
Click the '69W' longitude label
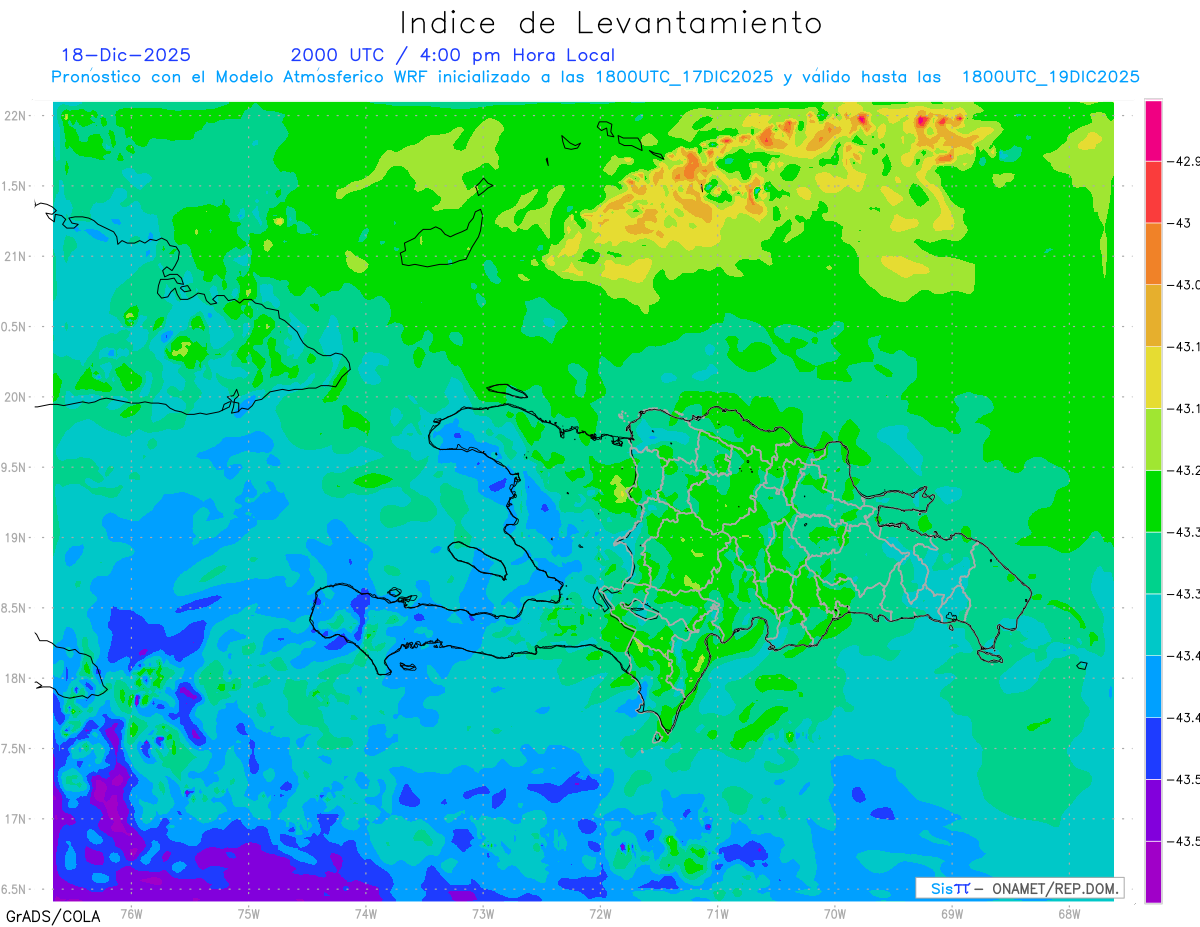pos(951,913)
